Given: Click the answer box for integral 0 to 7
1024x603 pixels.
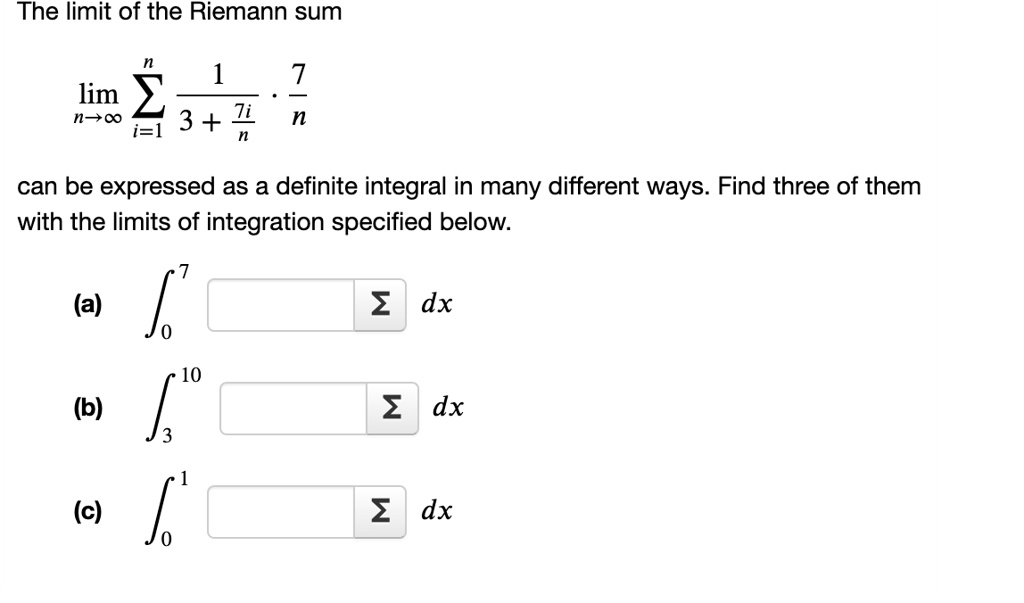Looking at the screenshot, I should pyautogui.click(x=281, y=305).
